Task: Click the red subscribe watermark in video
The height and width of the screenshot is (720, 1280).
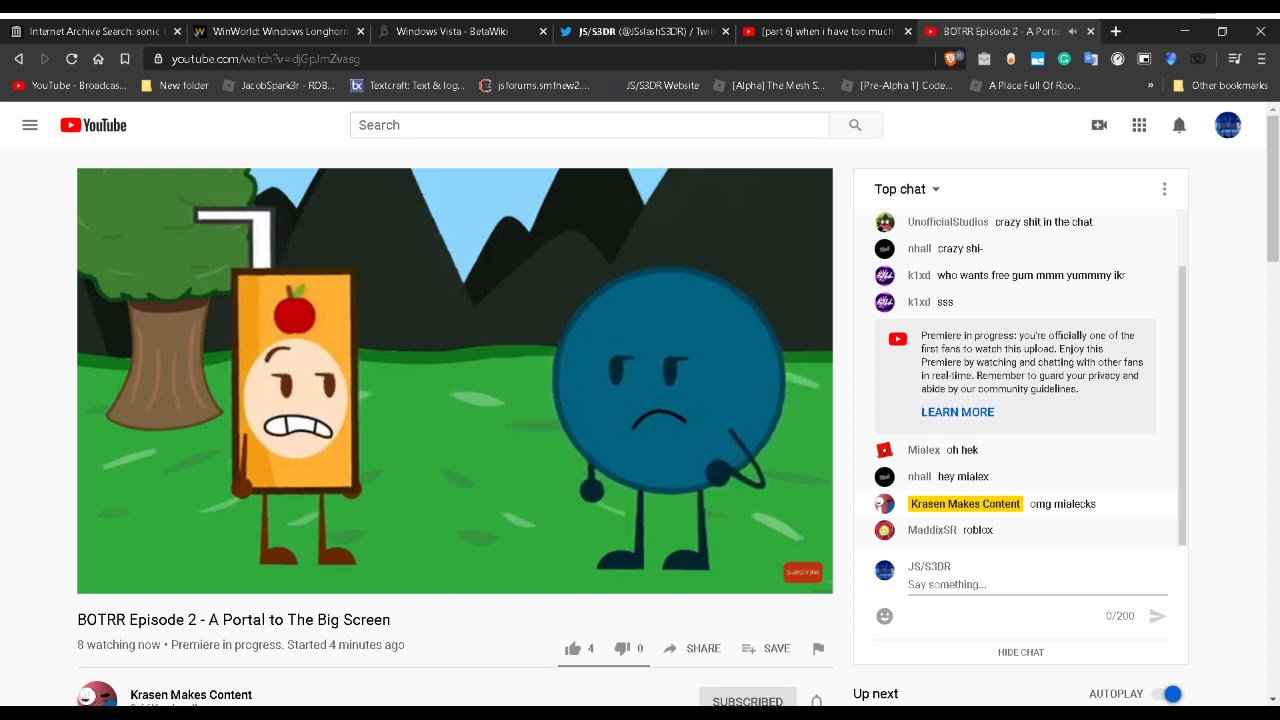Action: [x=802, y=572]
